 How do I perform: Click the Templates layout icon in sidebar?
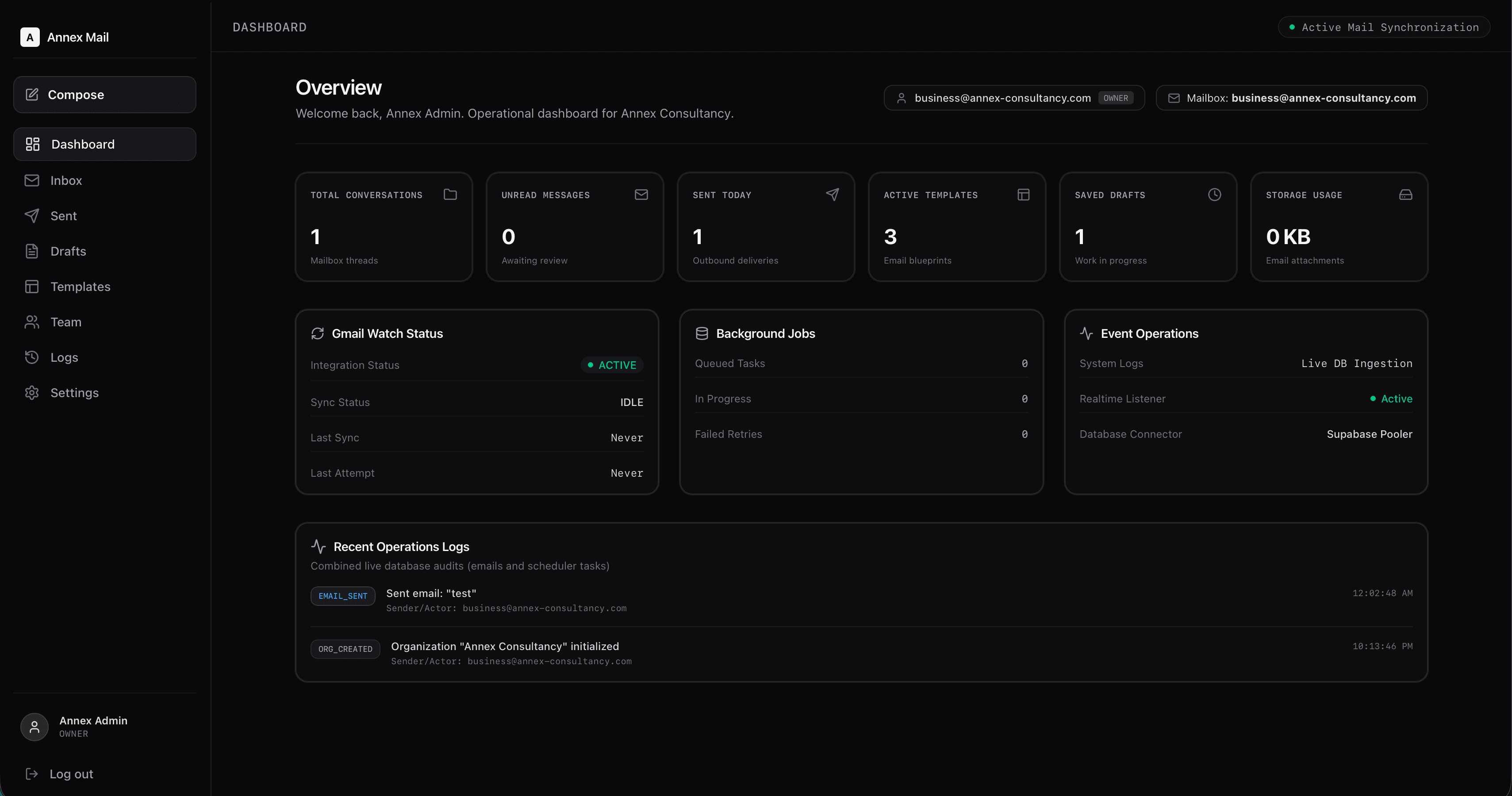point(32,286)
